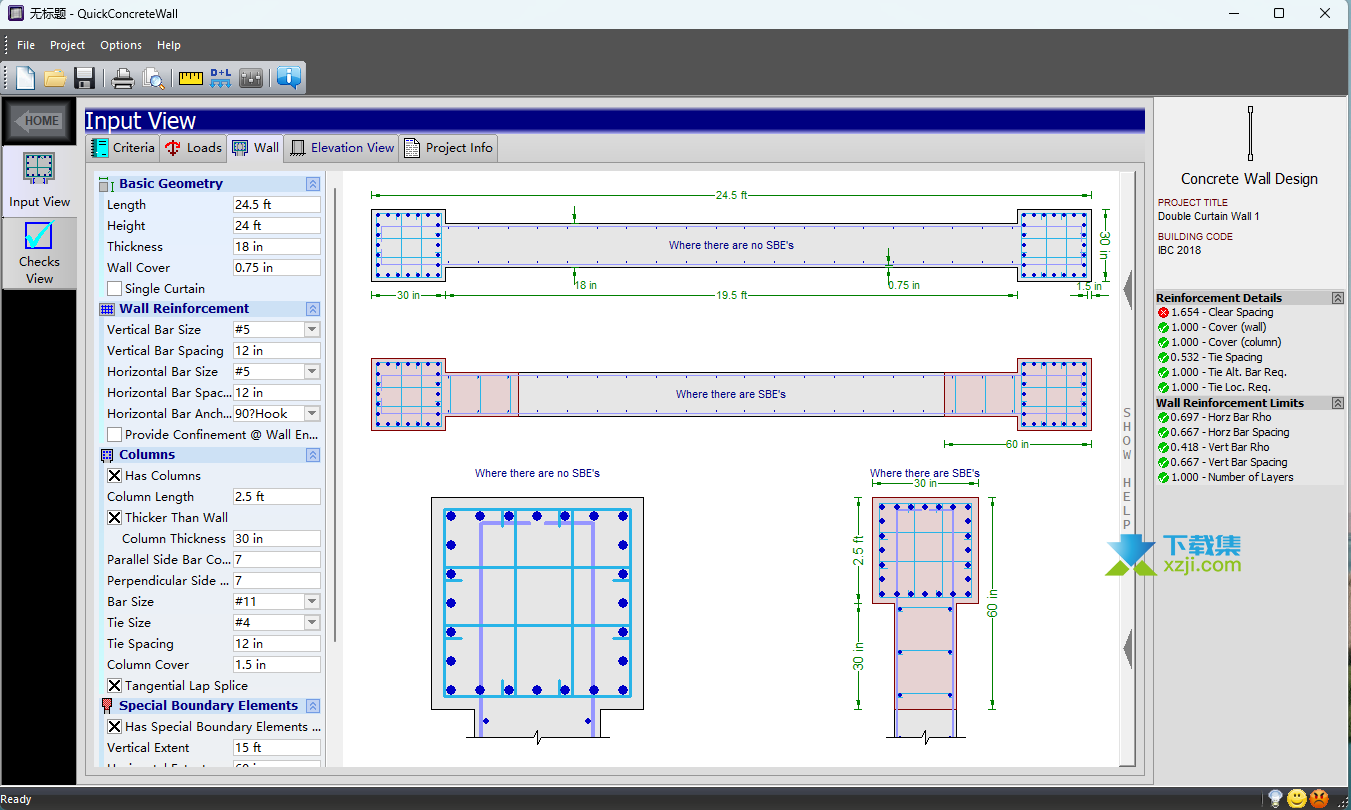This screenshot has width=1351, height=810.
Task: Collapse the Columns section
Action: 313,455
